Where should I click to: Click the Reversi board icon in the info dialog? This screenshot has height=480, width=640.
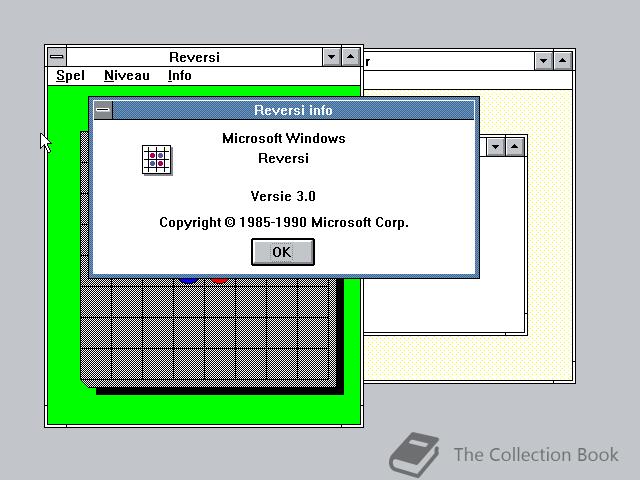(157, 160)
